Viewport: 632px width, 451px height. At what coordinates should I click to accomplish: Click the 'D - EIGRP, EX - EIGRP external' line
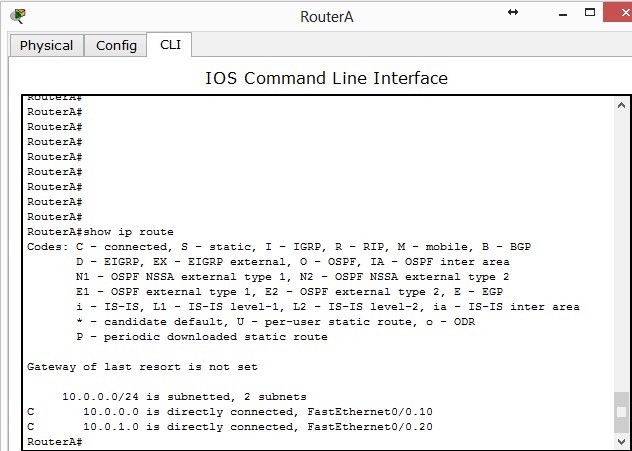(293, 262)
